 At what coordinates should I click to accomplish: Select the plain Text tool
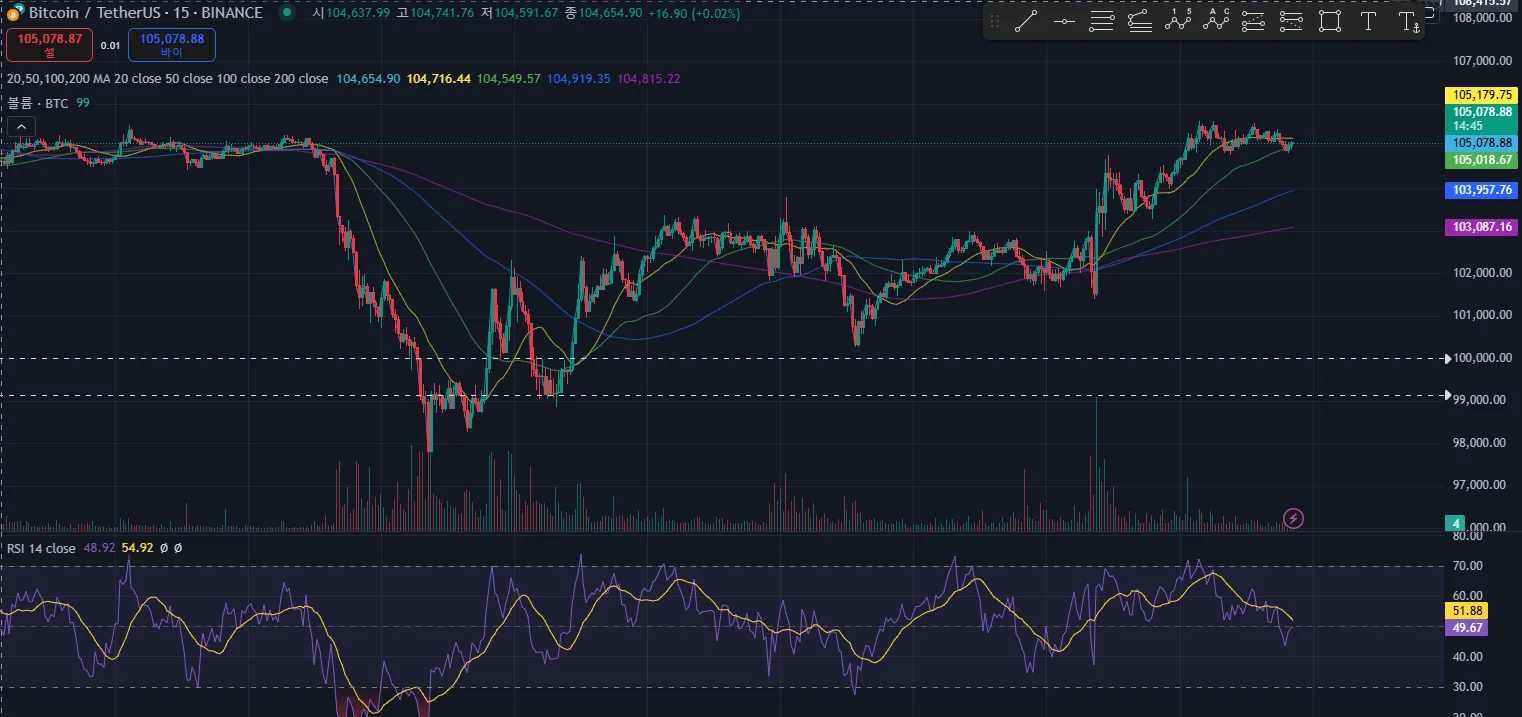point(1368,22)
